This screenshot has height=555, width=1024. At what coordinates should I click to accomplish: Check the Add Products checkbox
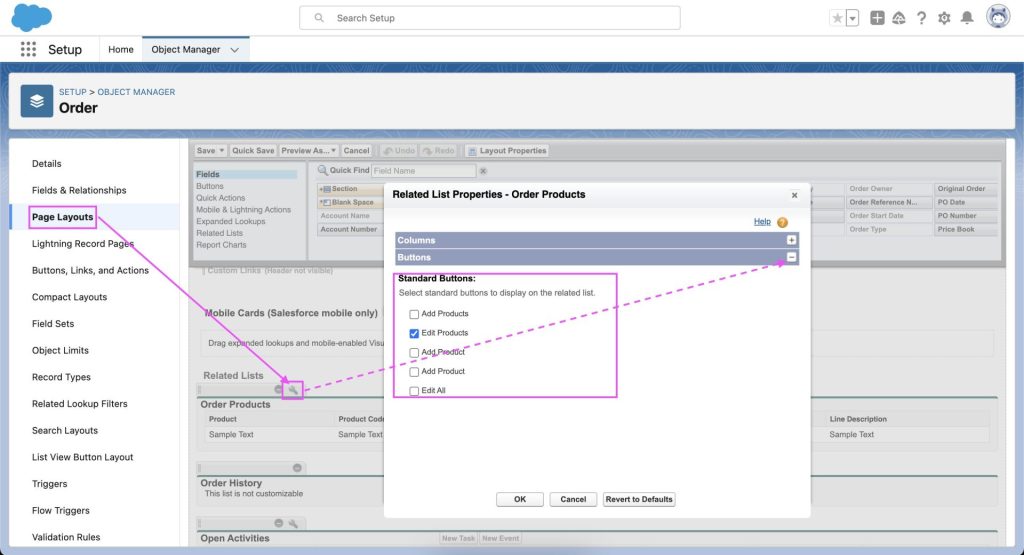pos(414,314)
